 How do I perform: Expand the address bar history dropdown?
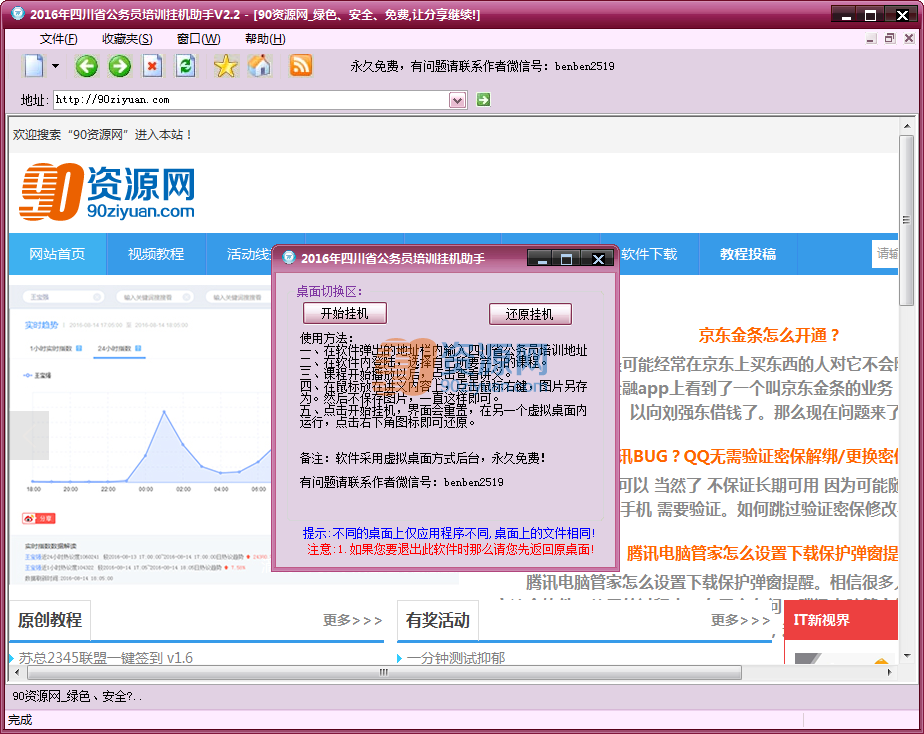(x=458, y=100)
